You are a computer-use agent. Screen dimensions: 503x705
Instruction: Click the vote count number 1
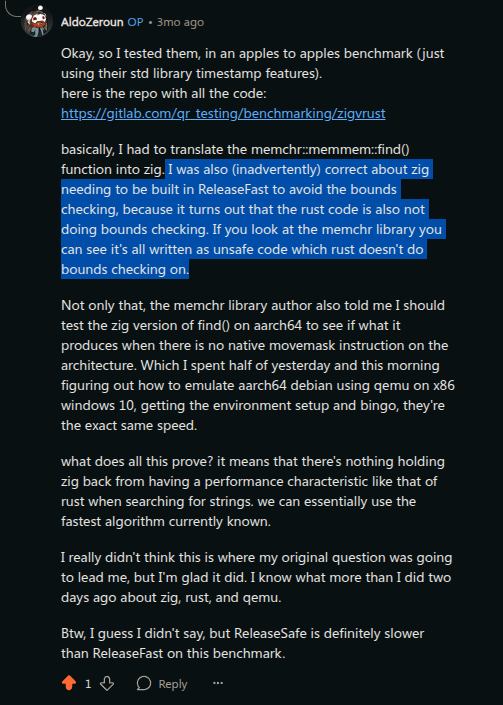coord(88,684)
